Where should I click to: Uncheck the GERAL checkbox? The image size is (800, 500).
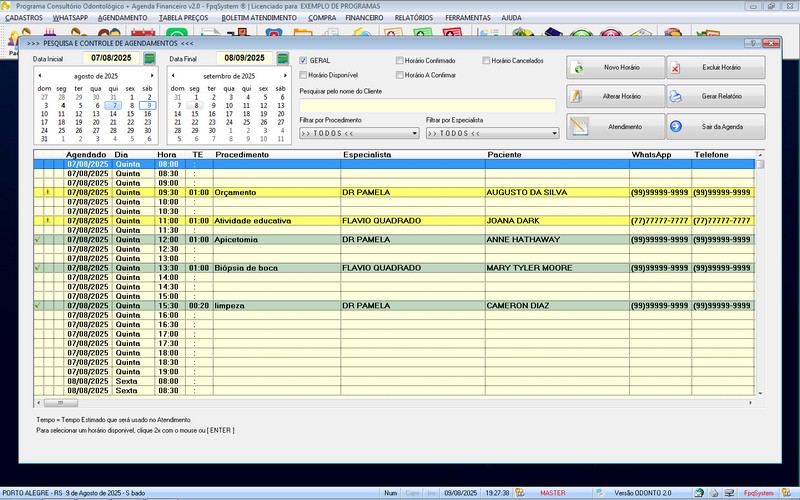[304, 61]
